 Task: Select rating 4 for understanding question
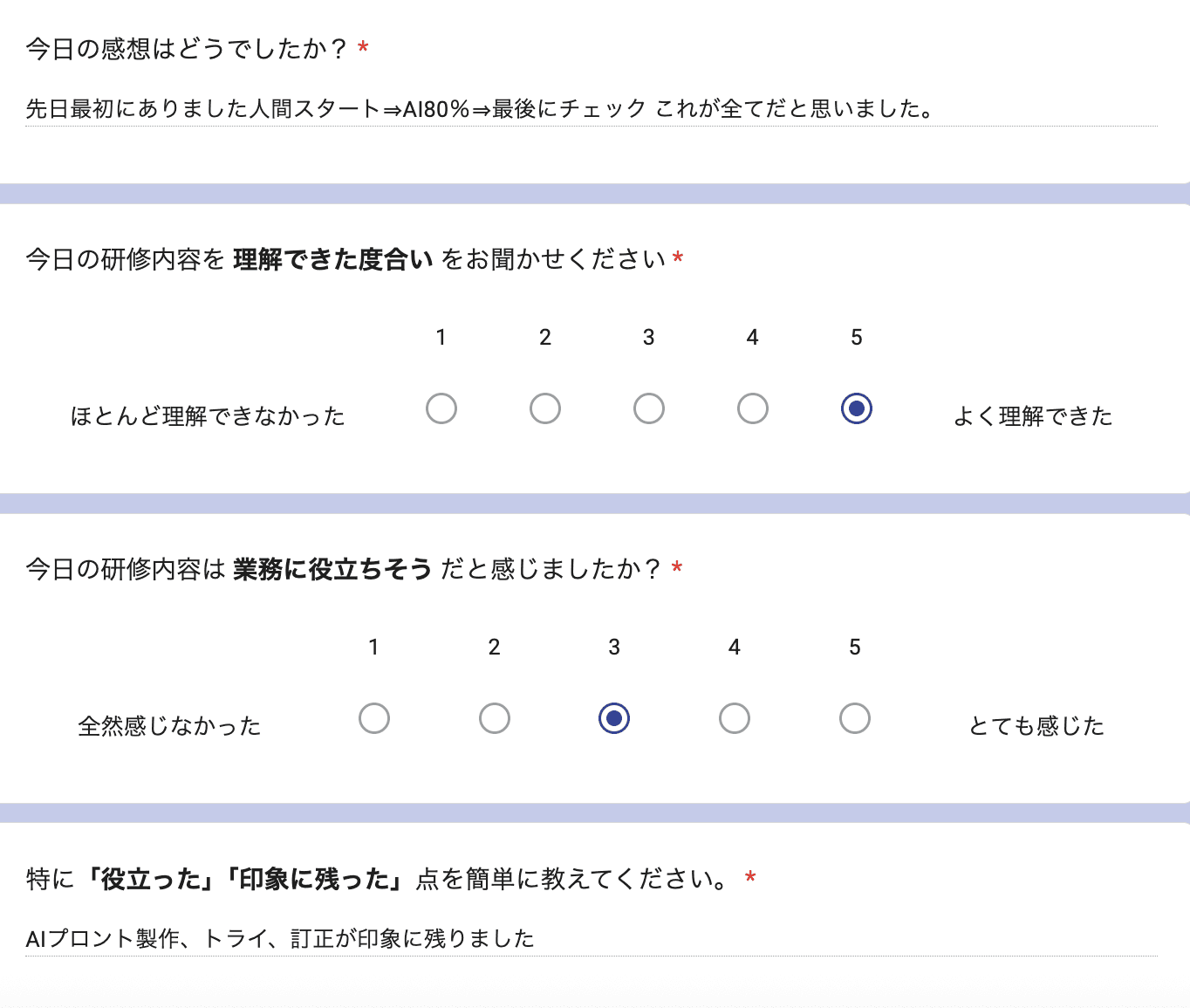click(x=752, y=408)
